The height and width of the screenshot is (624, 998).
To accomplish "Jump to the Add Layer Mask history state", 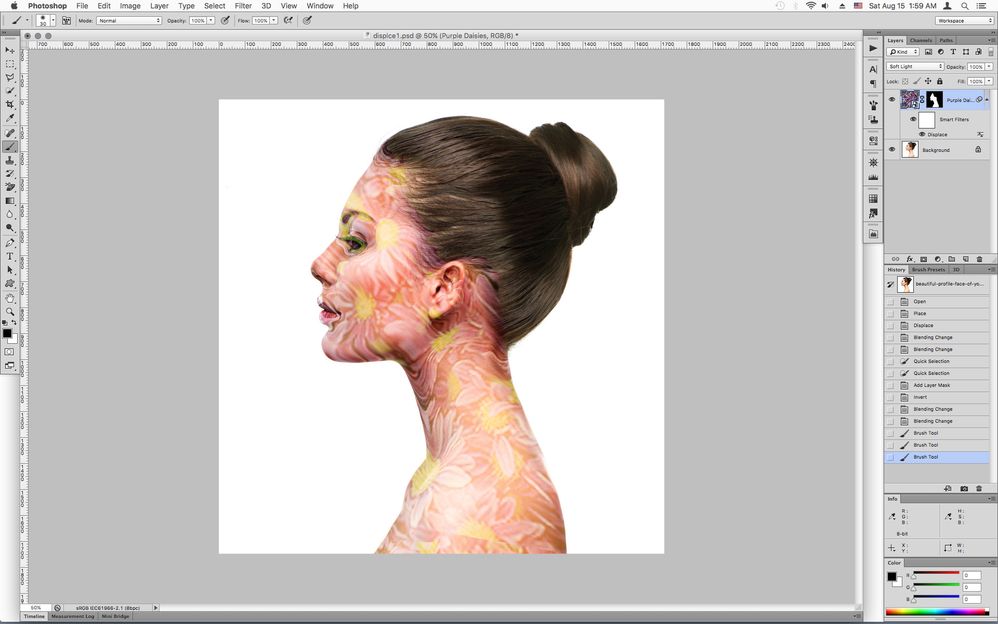I will (931, 385).
